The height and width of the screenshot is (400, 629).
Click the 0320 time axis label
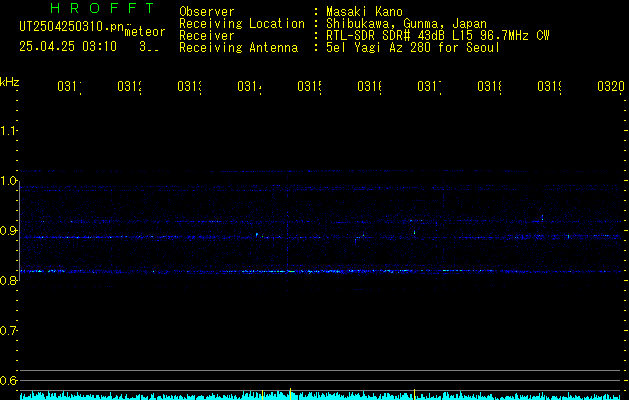611,86
